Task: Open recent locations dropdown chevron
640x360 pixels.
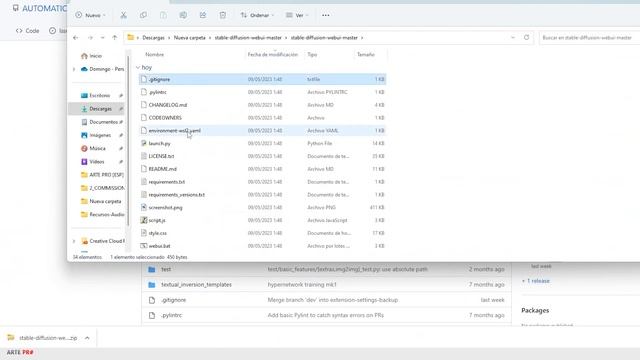Action: click(x=102, y=38)
